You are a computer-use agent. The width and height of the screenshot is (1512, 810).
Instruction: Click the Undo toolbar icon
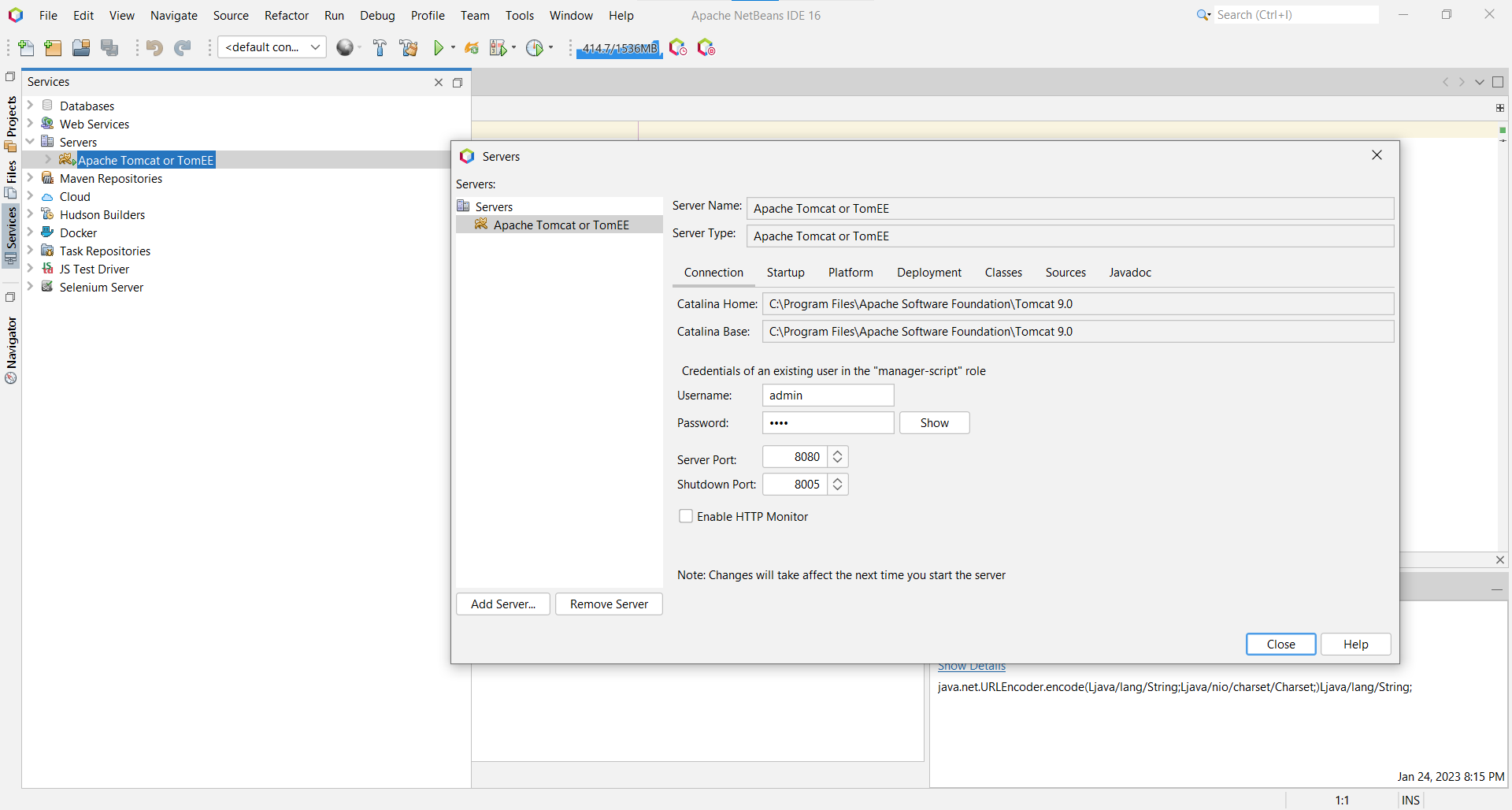[154, 48]
